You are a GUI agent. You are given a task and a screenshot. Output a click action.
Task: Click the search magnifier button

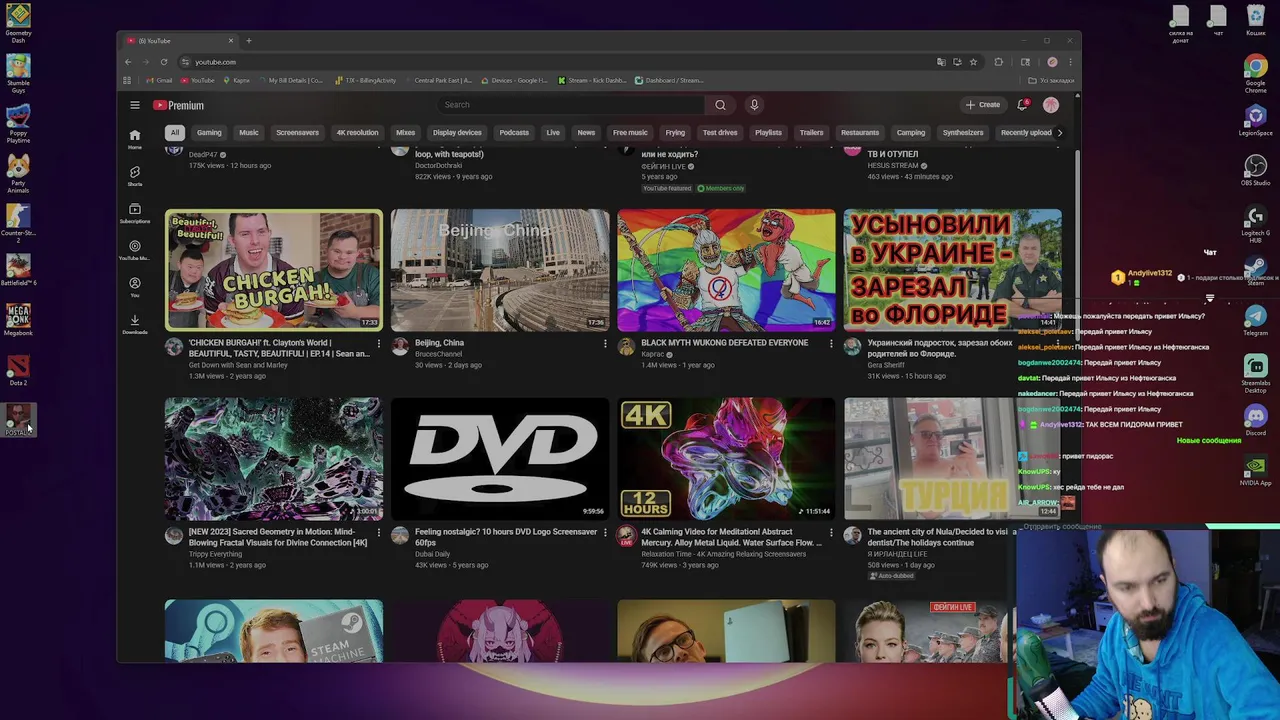point(720,105)
